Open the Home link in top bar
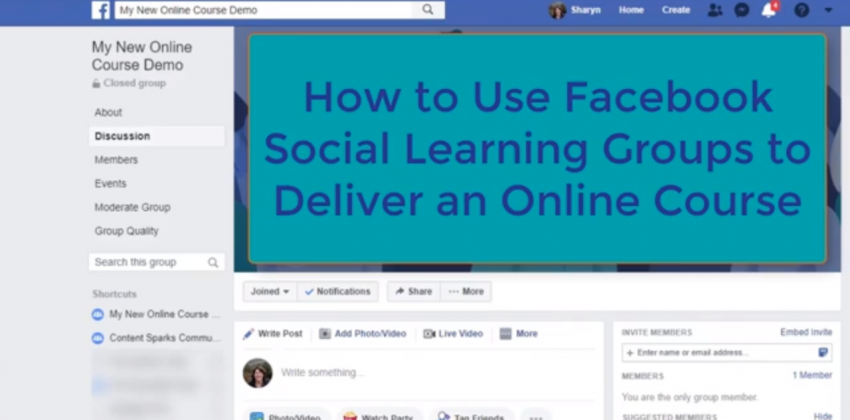This screenshot has width=850, height=420. pos(631,10)
